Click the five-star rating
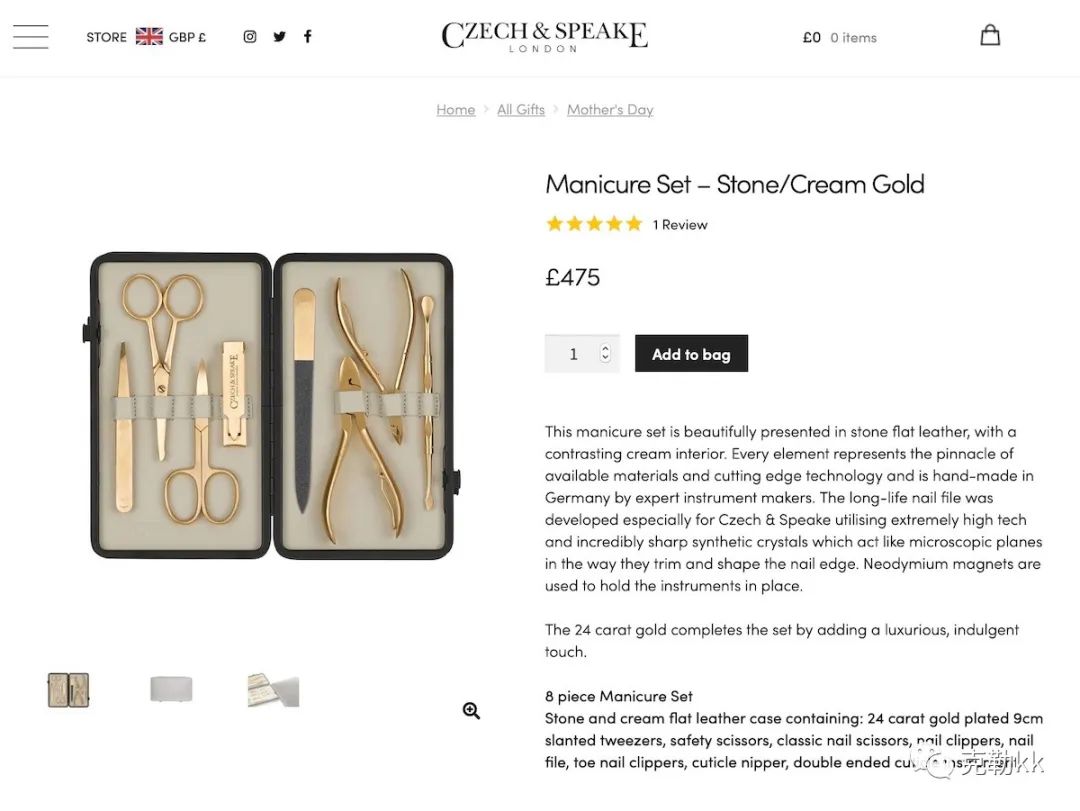 tap(594, 224)
